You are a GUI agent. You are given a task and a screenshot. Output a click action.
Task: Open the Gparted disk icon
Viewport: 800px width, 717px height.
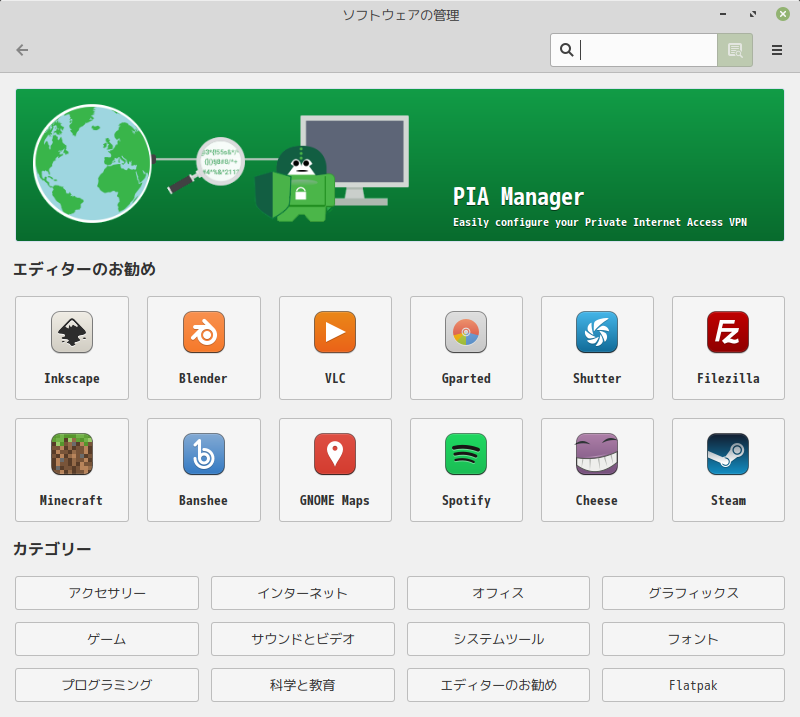point(466,332)
